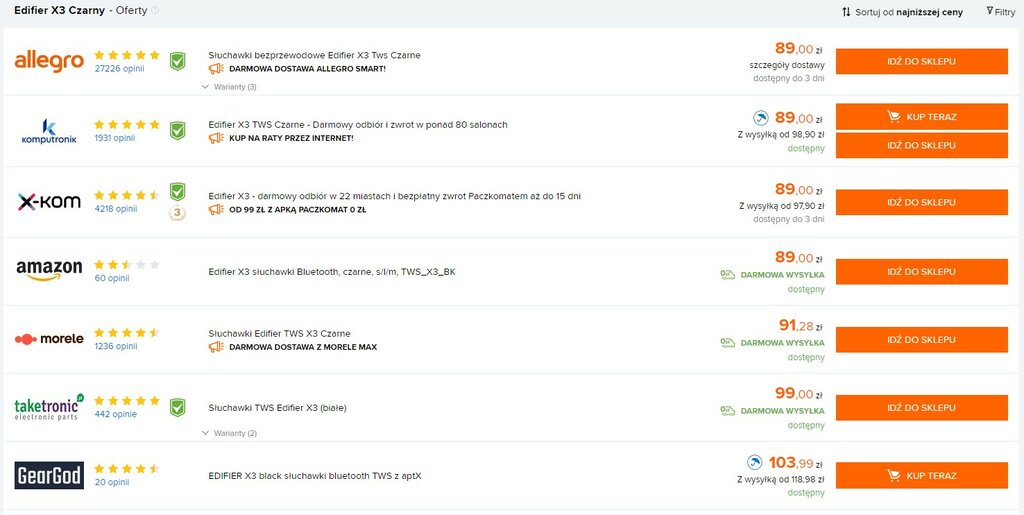Click Kup teraz for Komputronik offer
This screenshot has width=1024, height=515.
pos(921,117)
